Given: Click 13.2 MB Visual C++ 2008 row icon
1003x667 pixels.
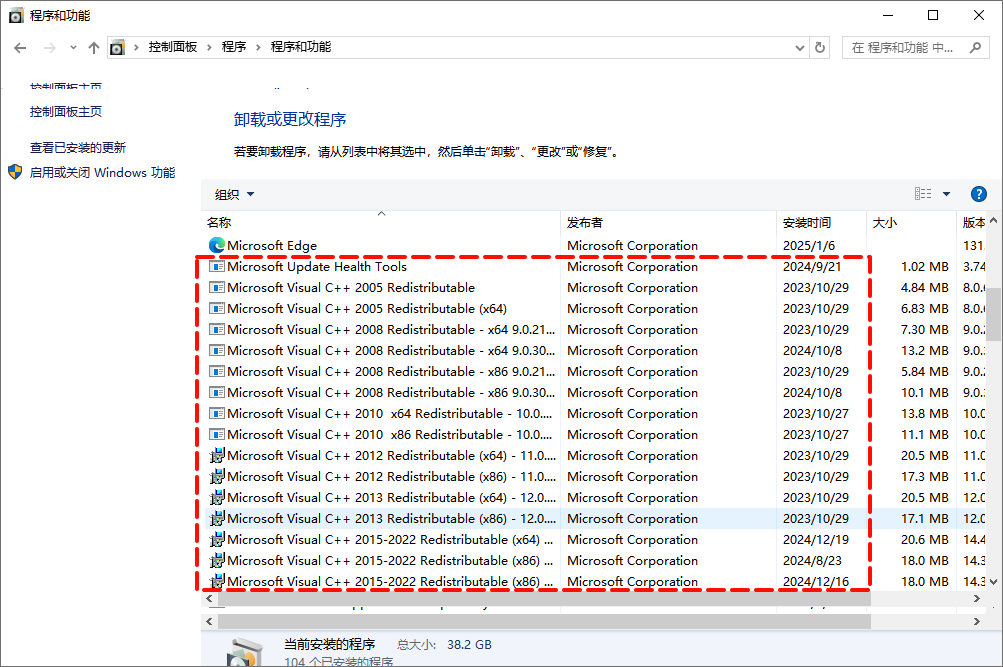Looking at the screenshot, I should [x=217, y=350].
